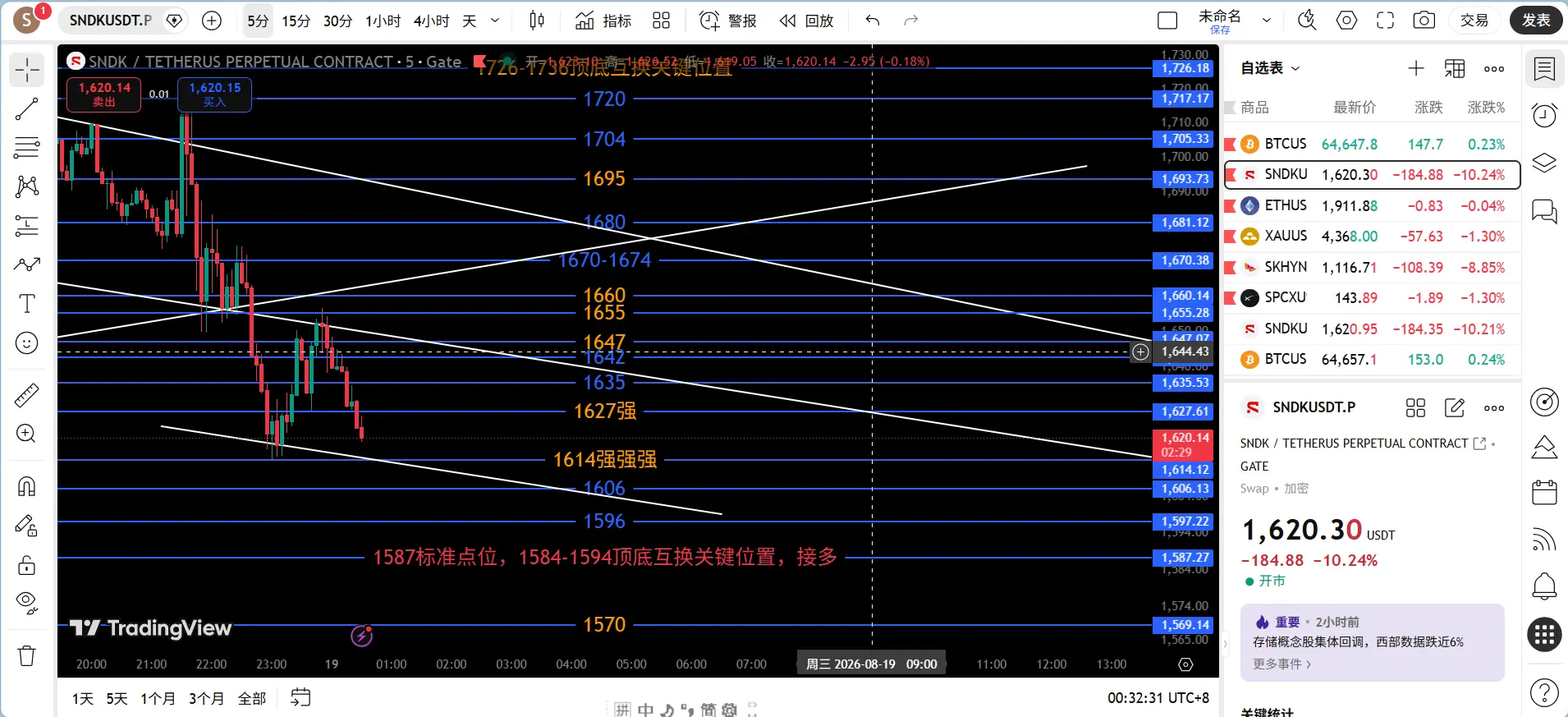Take a chart snapshot with camera icon

[x=1424, y=21]
